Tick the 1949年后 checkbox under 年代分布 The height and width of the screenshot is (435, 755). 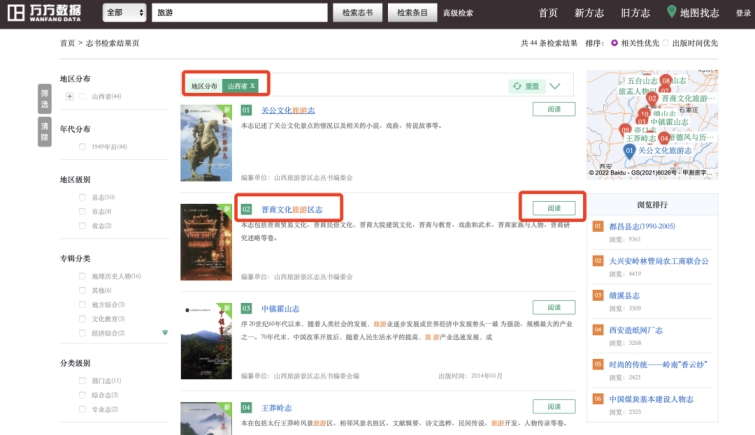coord(83,146)
